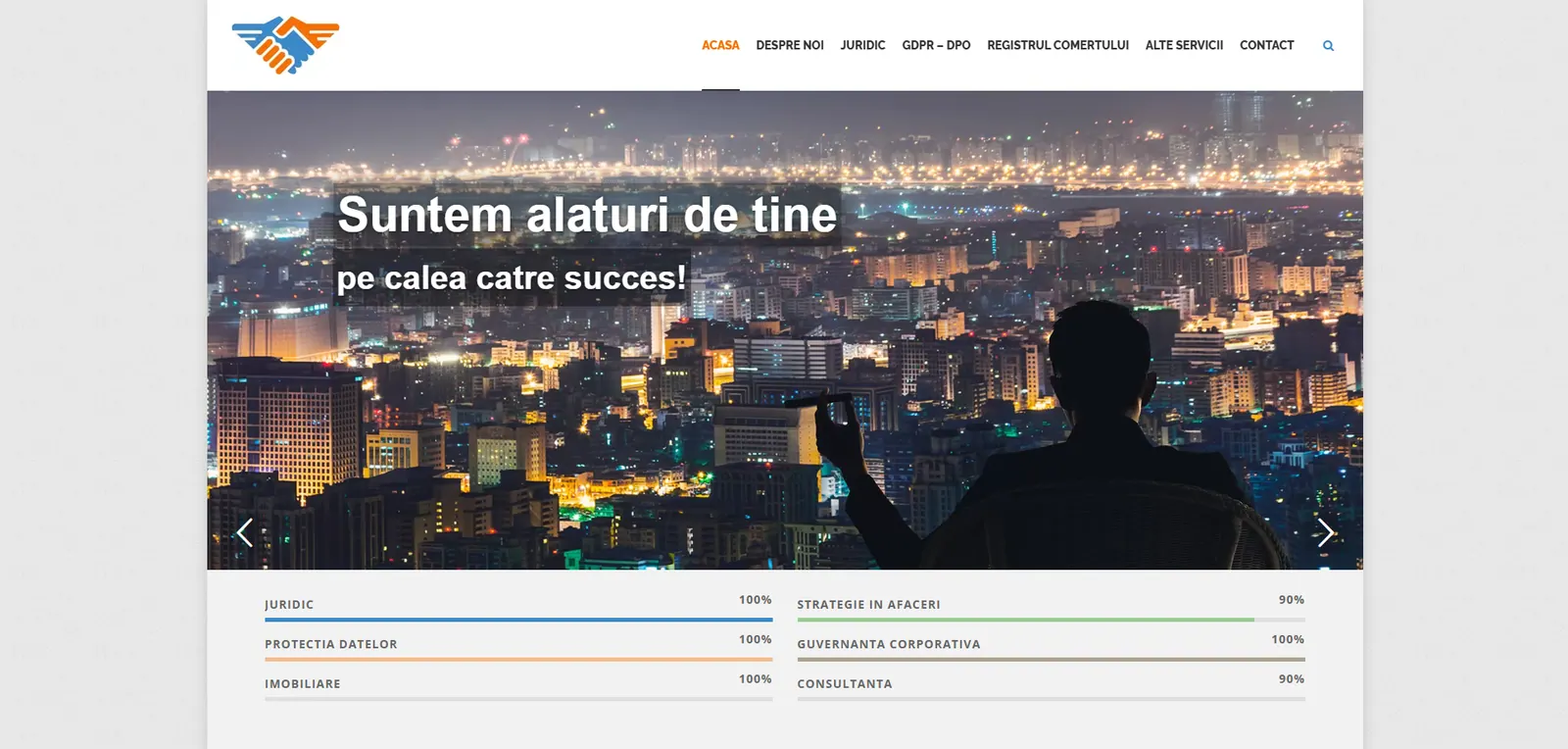Click the 100% value for PROTECTIA DATELOR
The height and width of the screenshot is (749, 1568).
tap(756, 639)
